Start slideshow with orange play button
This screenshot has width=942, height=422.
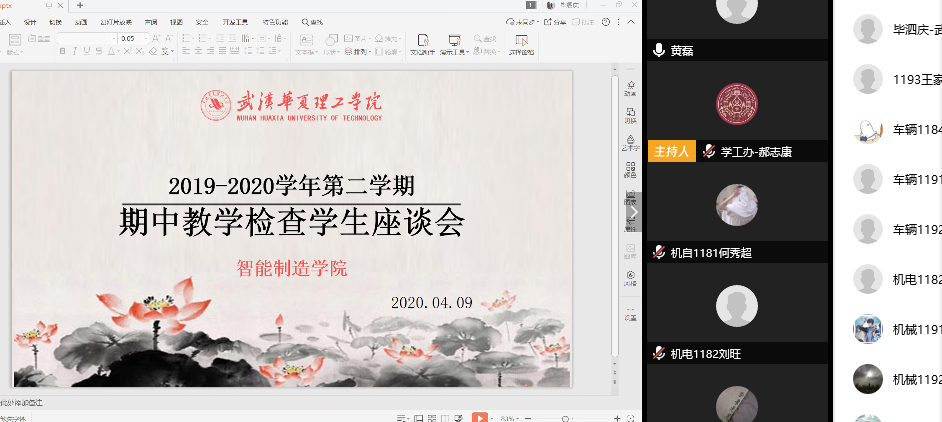[480, 417]
